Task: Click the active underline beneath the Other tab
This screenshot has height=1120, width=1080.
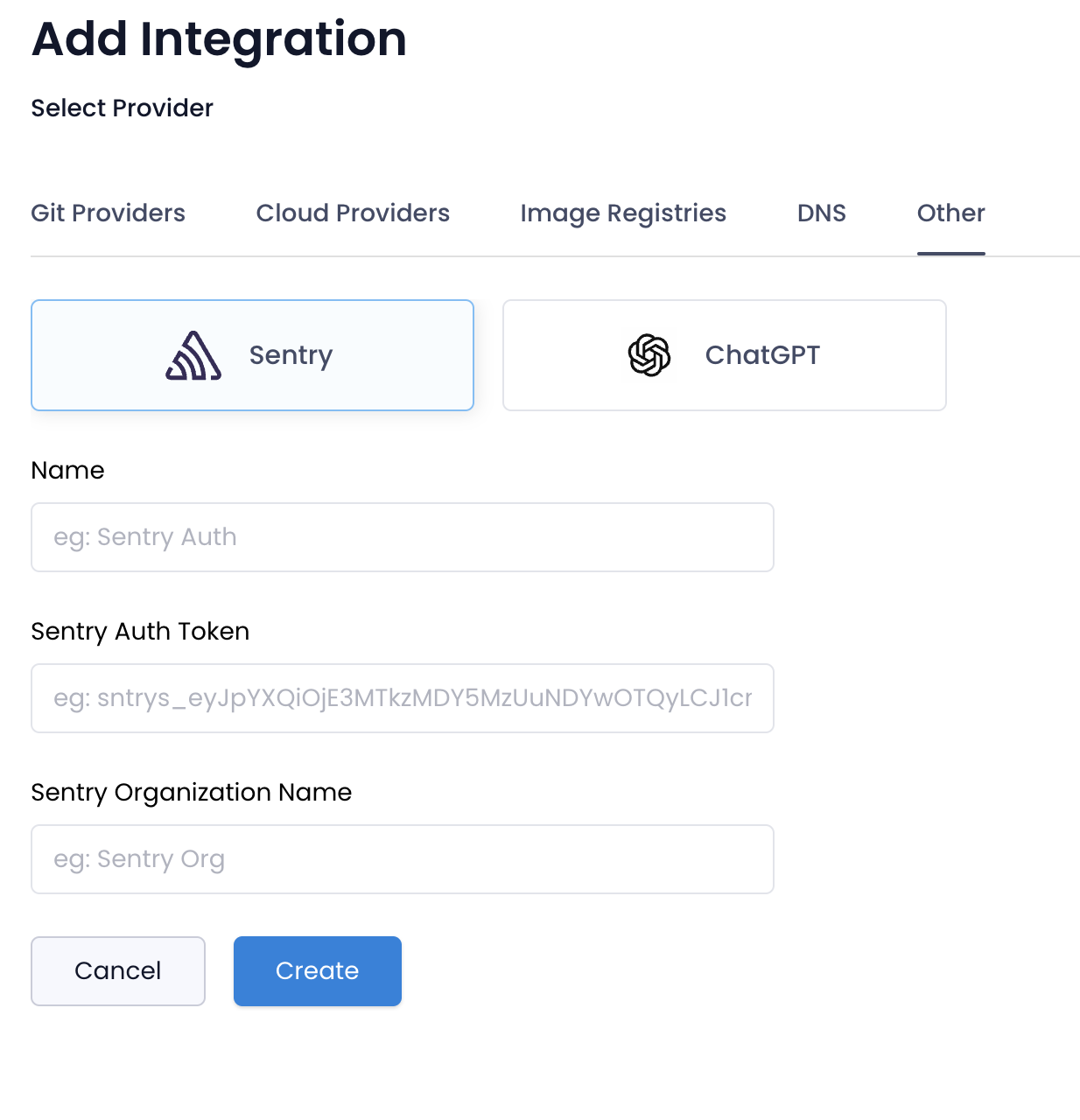Action: 951,254
